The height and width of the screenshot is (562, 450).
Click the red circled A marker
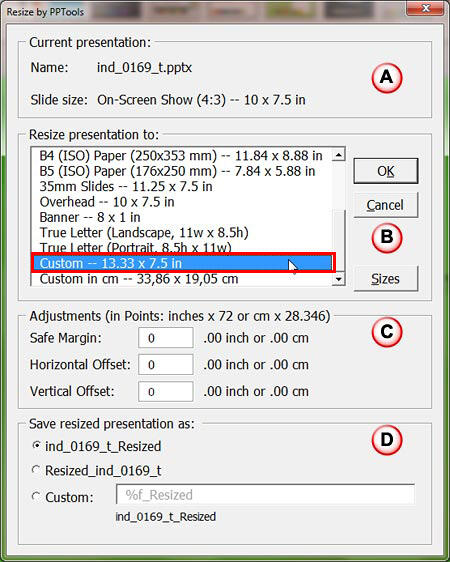pos(387,77)
